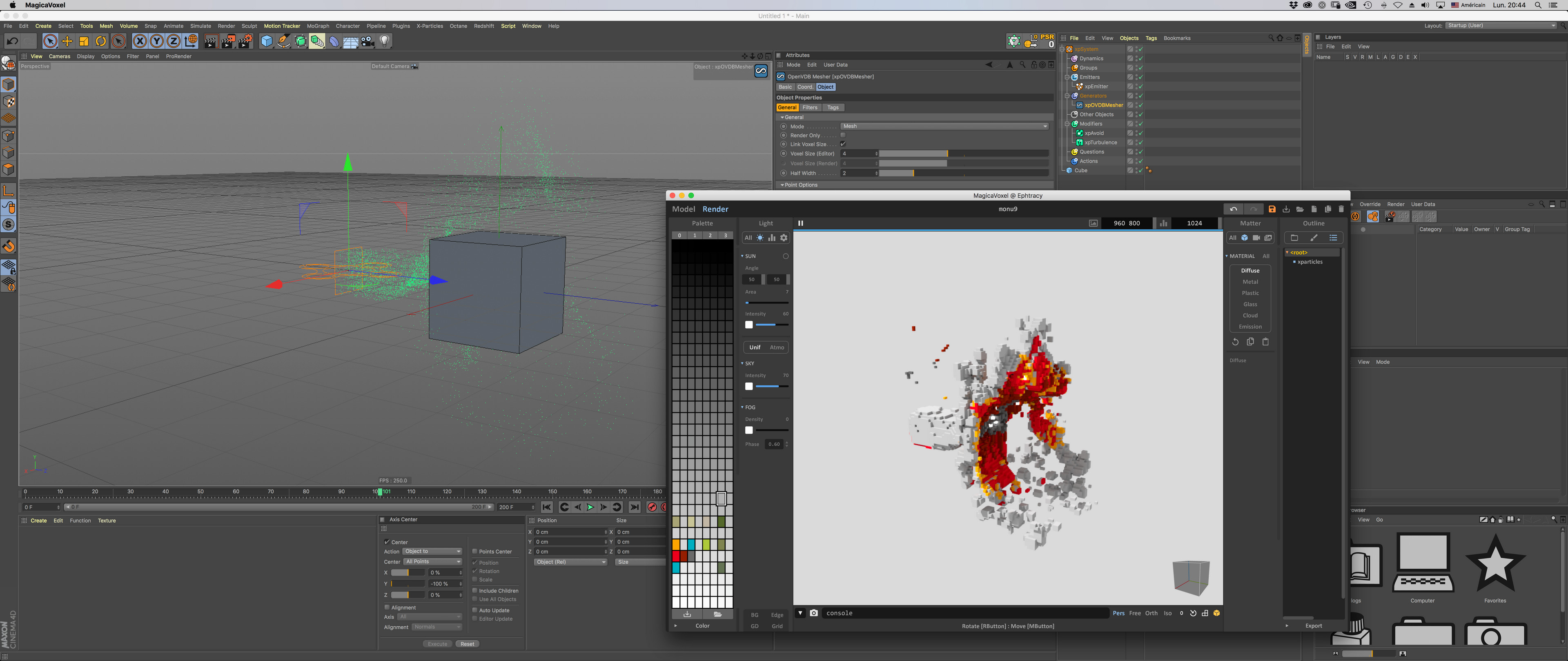Adjust the Voxel Size (Editor) slider
The height and width of the screenshot is (661, 1568).
click(x=964, y=154)
